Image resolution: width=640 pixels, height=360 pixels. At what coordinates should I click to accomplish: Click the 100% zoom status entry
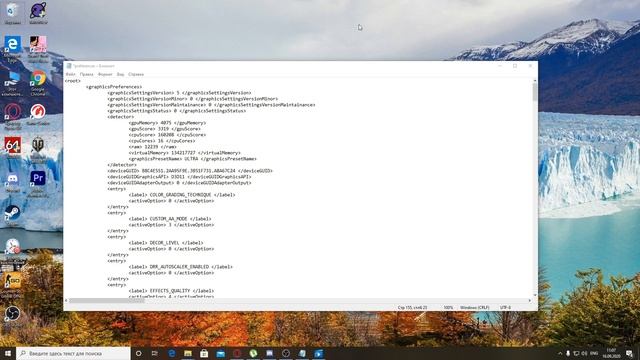pyautogui.click(x=448, y=307)
